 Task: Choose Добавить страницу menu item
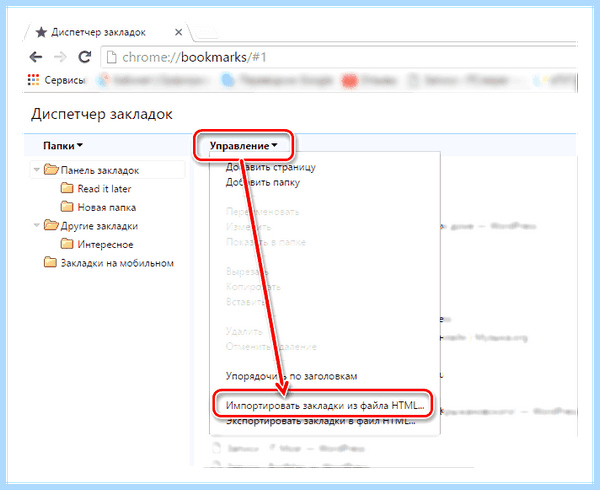(271, 167)
